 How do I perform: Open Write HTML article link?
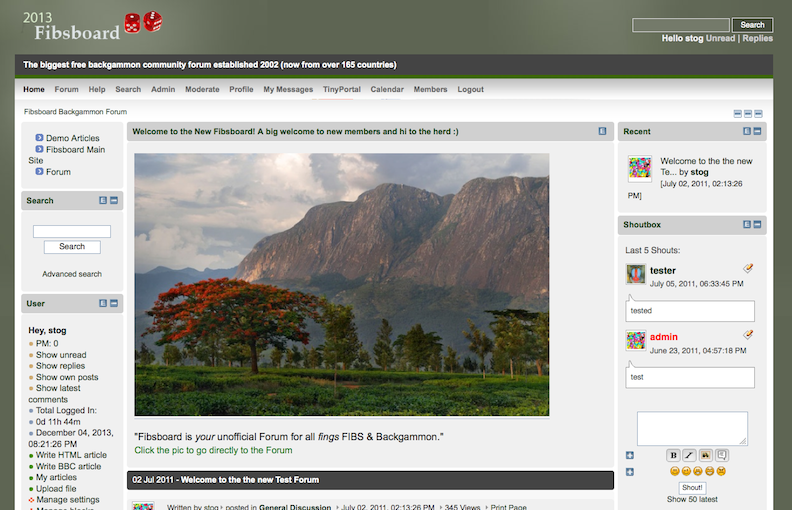[71, 454]
